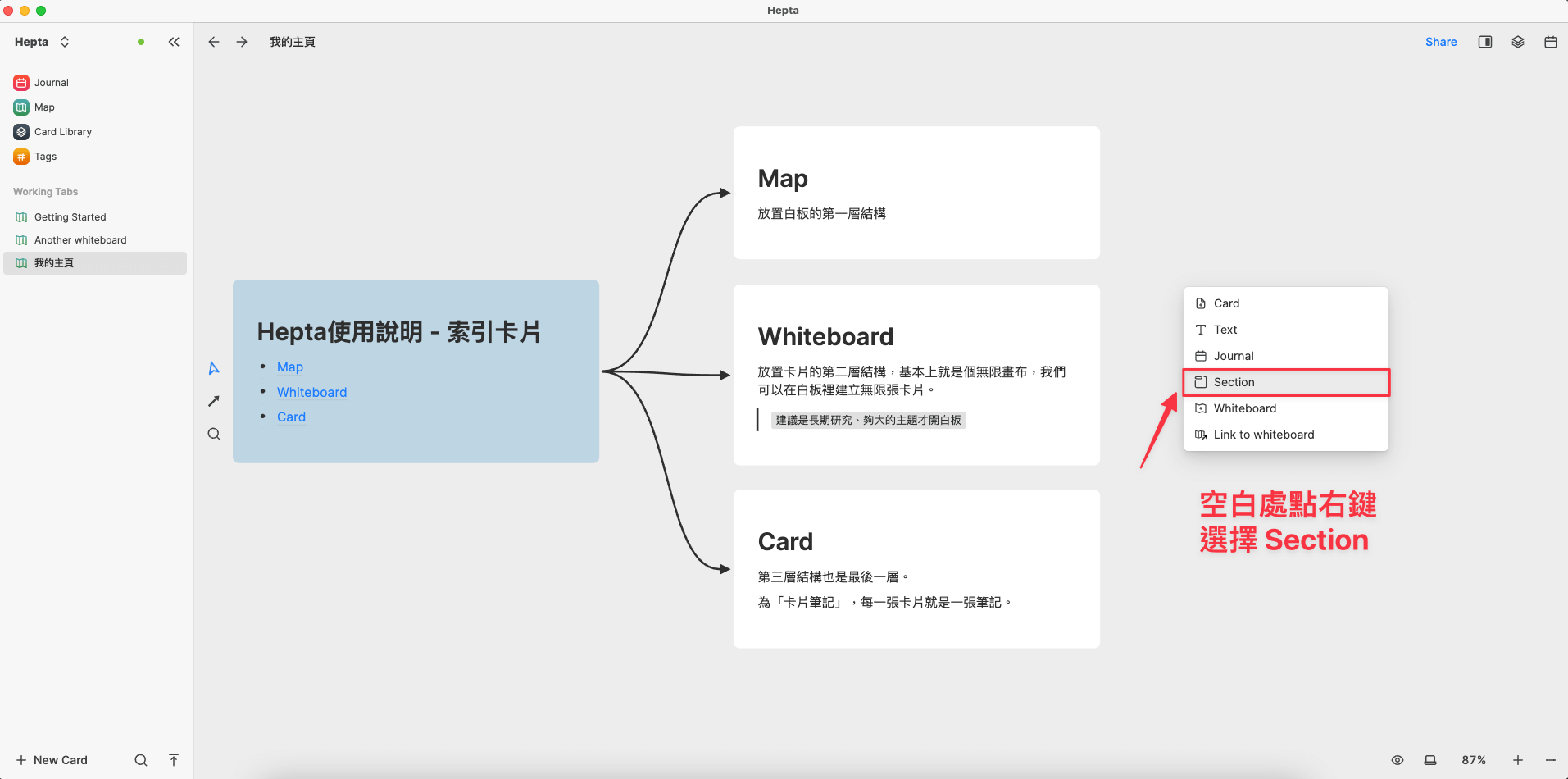
Task: Open the calendar icon in the top toolbar
Action: (x=1549, y=41)
